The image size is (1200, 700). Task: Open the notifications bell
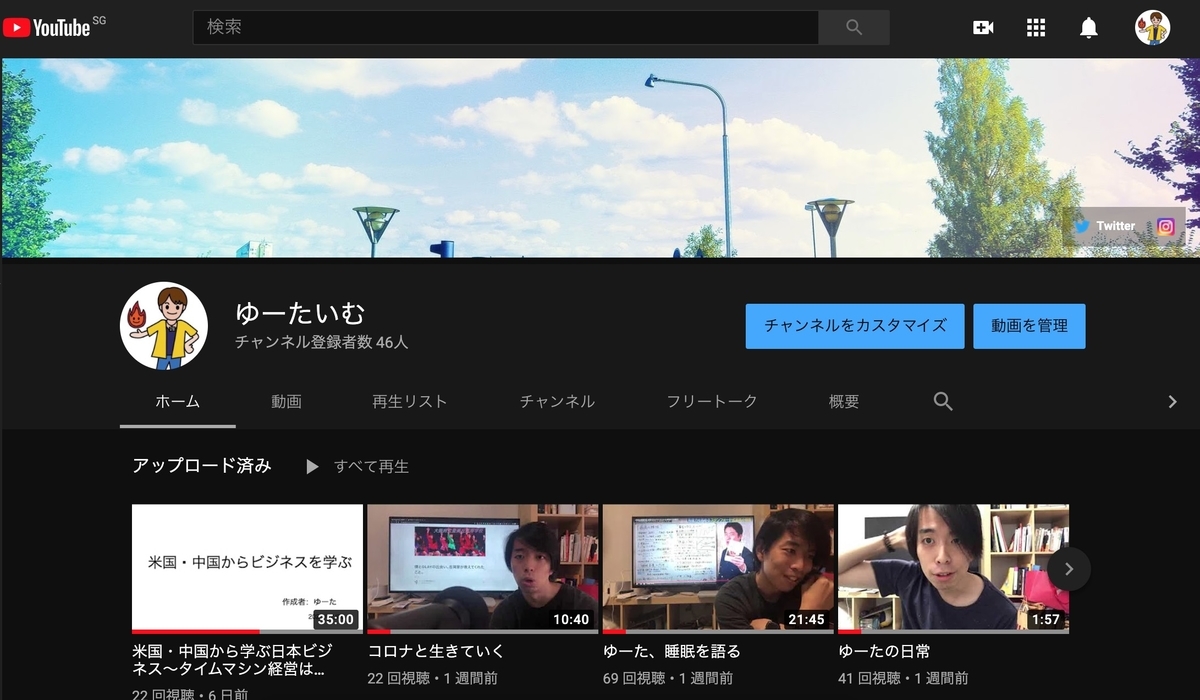[x=1089, y=28]
